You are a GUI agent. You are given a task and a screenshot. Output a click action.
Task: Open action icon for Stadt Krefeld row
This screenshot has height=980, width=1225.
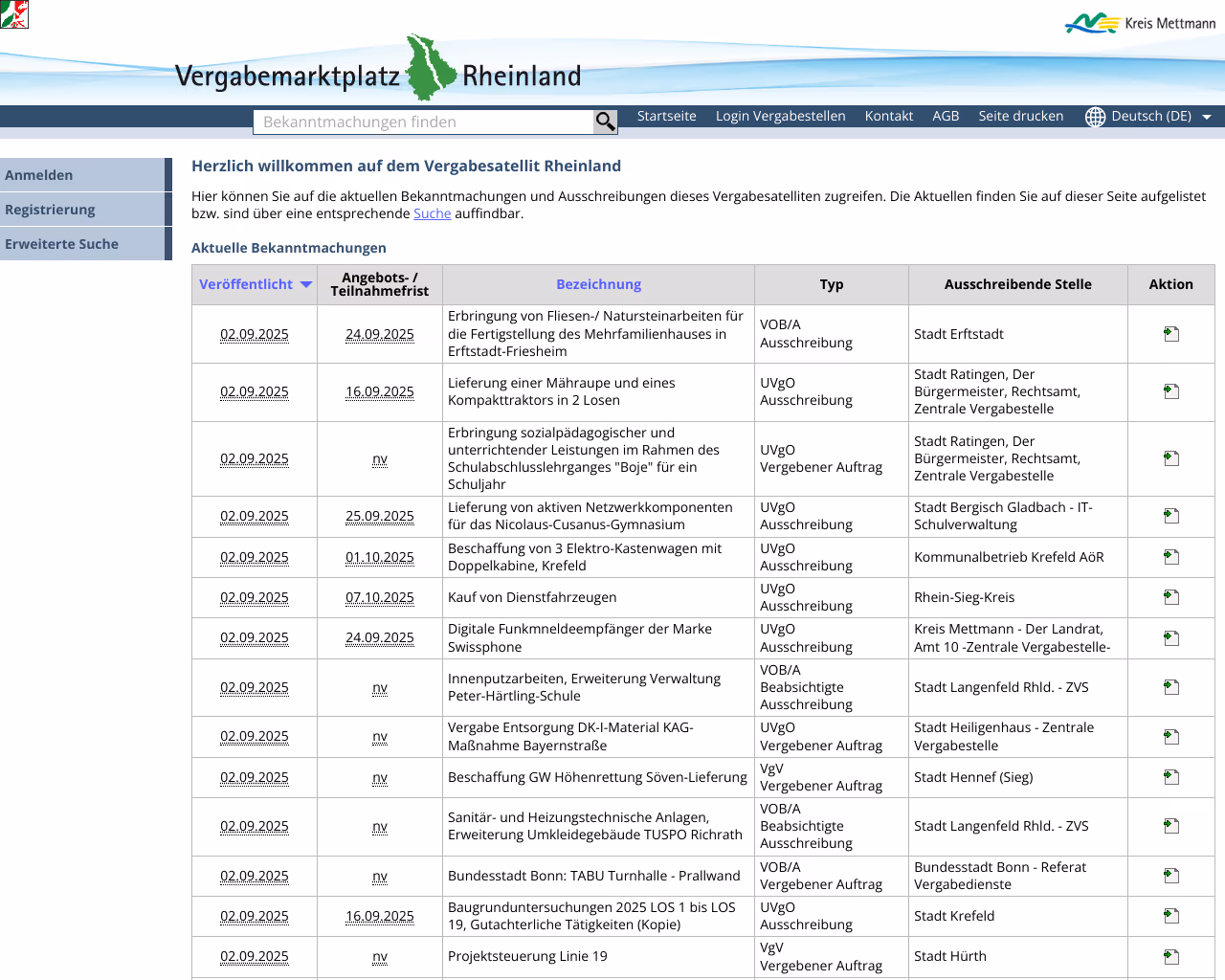[x=1171, y=916]
